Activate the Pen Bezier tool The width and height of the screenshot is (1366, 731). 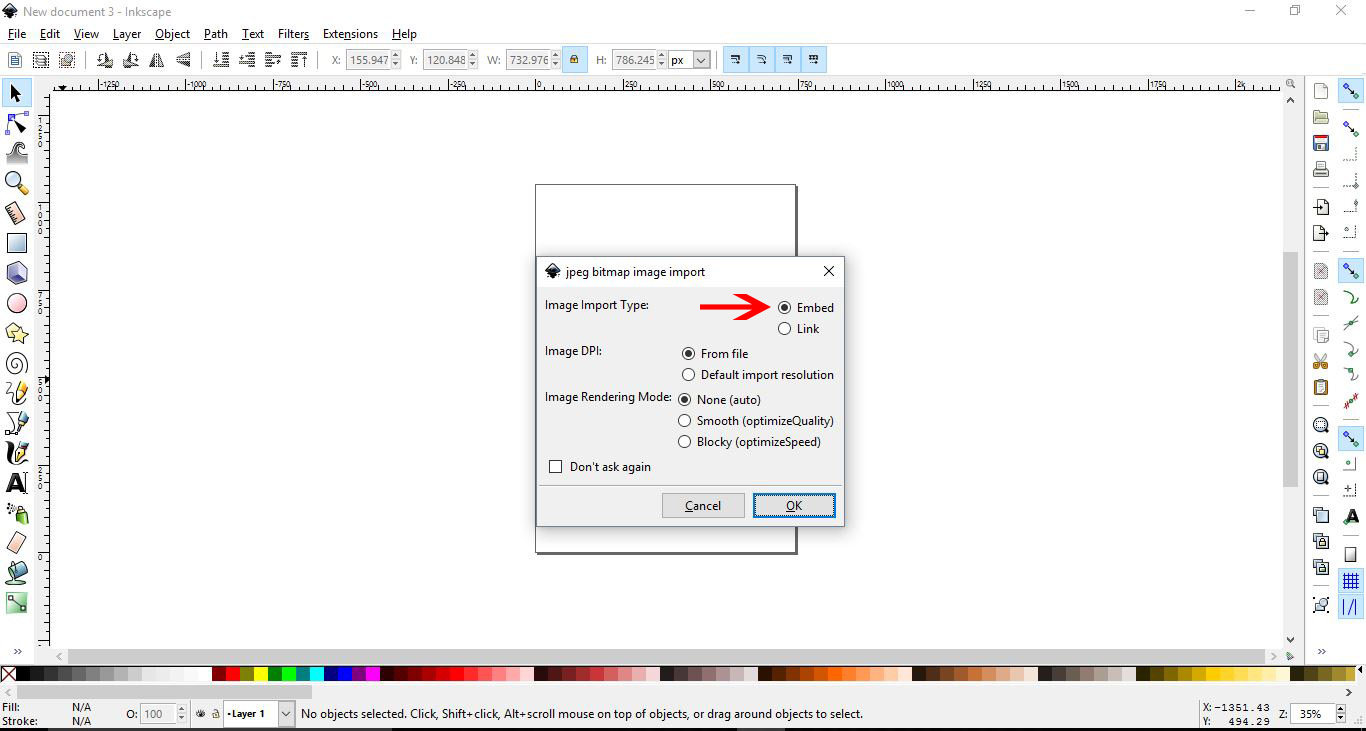click(x=16, y=423)
